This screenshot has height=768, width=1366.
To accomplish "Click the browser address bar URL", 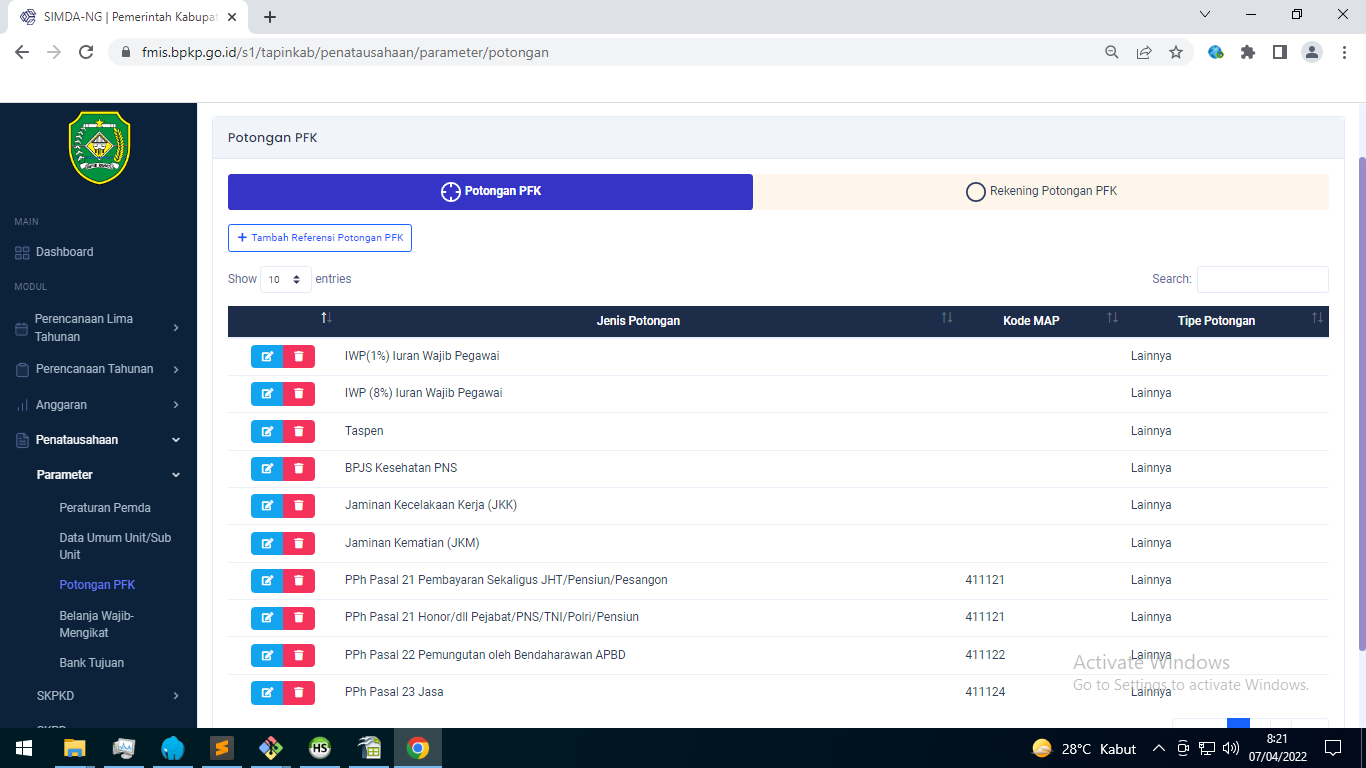I will tap(345, 52).
